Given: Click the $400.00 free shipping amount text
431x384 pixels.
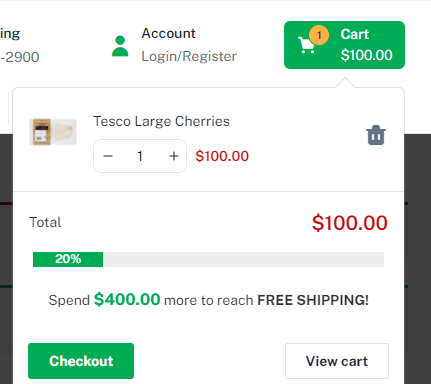Looking at the screenshot, I should (x=127, y=299).
